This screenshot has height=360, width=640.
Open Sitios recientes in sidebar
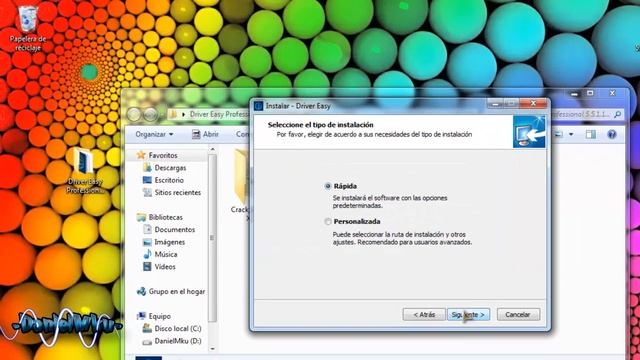click(x=178, y=192)
